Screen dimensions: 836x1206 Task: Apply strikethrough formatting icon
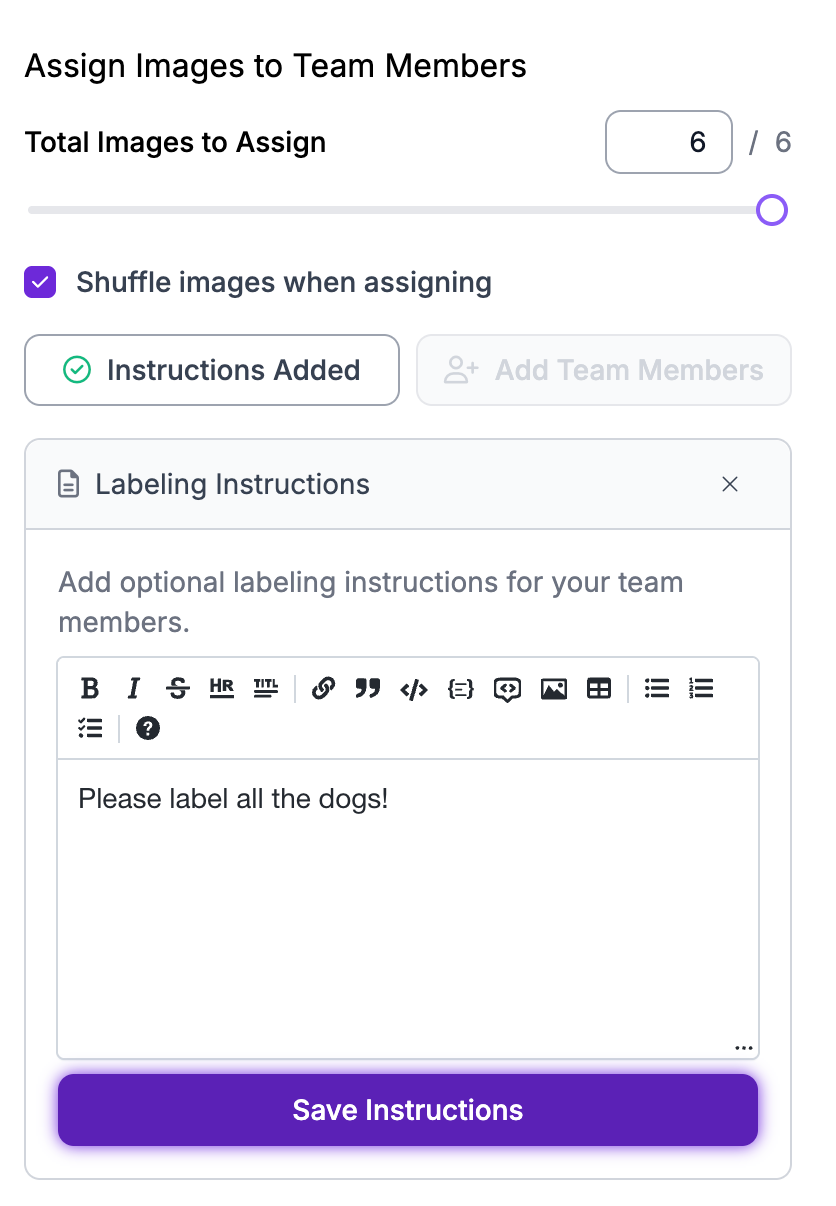178,688
